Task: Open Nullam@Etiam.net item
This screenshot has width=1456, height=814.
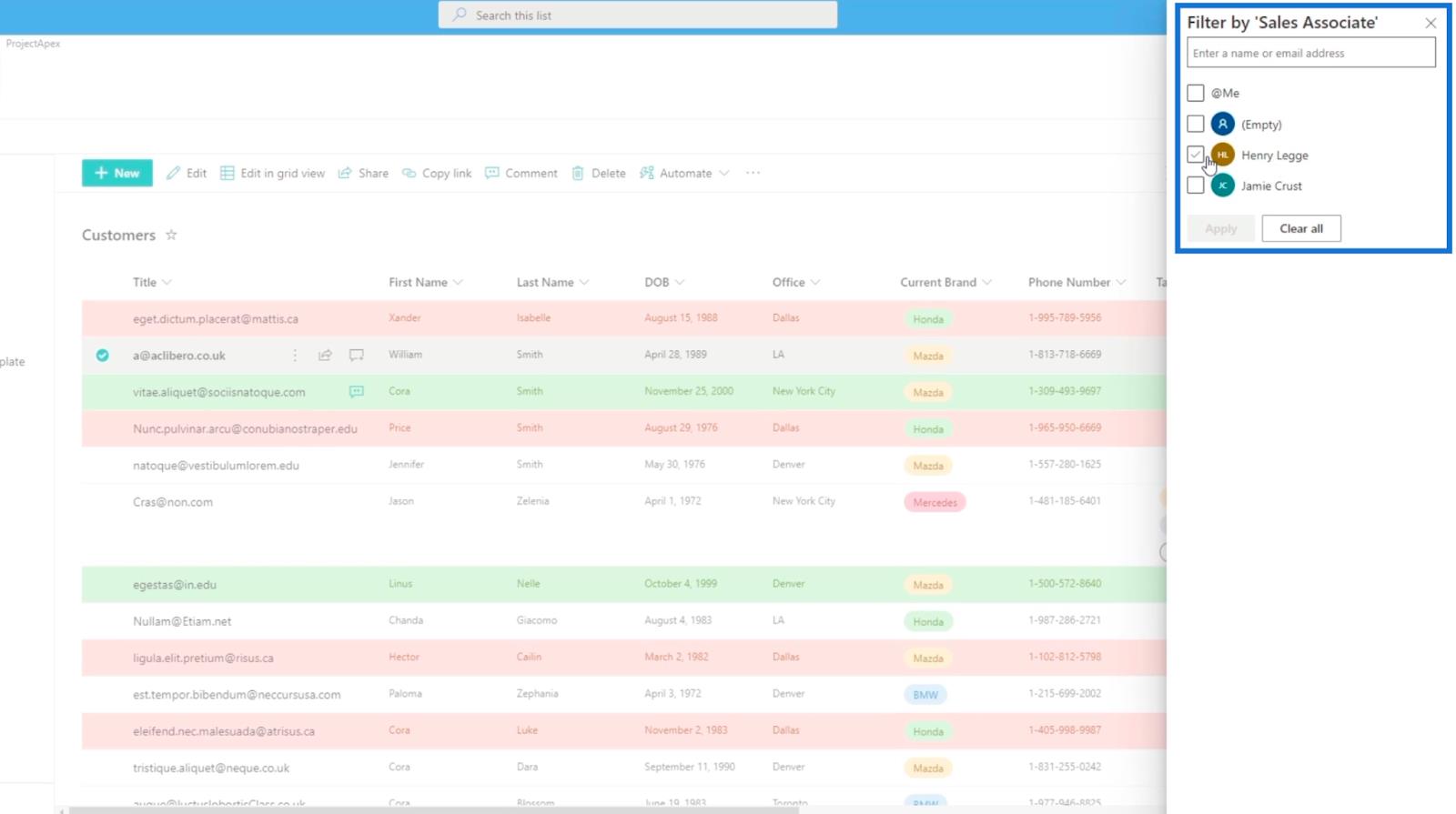Action: (182, 621)
